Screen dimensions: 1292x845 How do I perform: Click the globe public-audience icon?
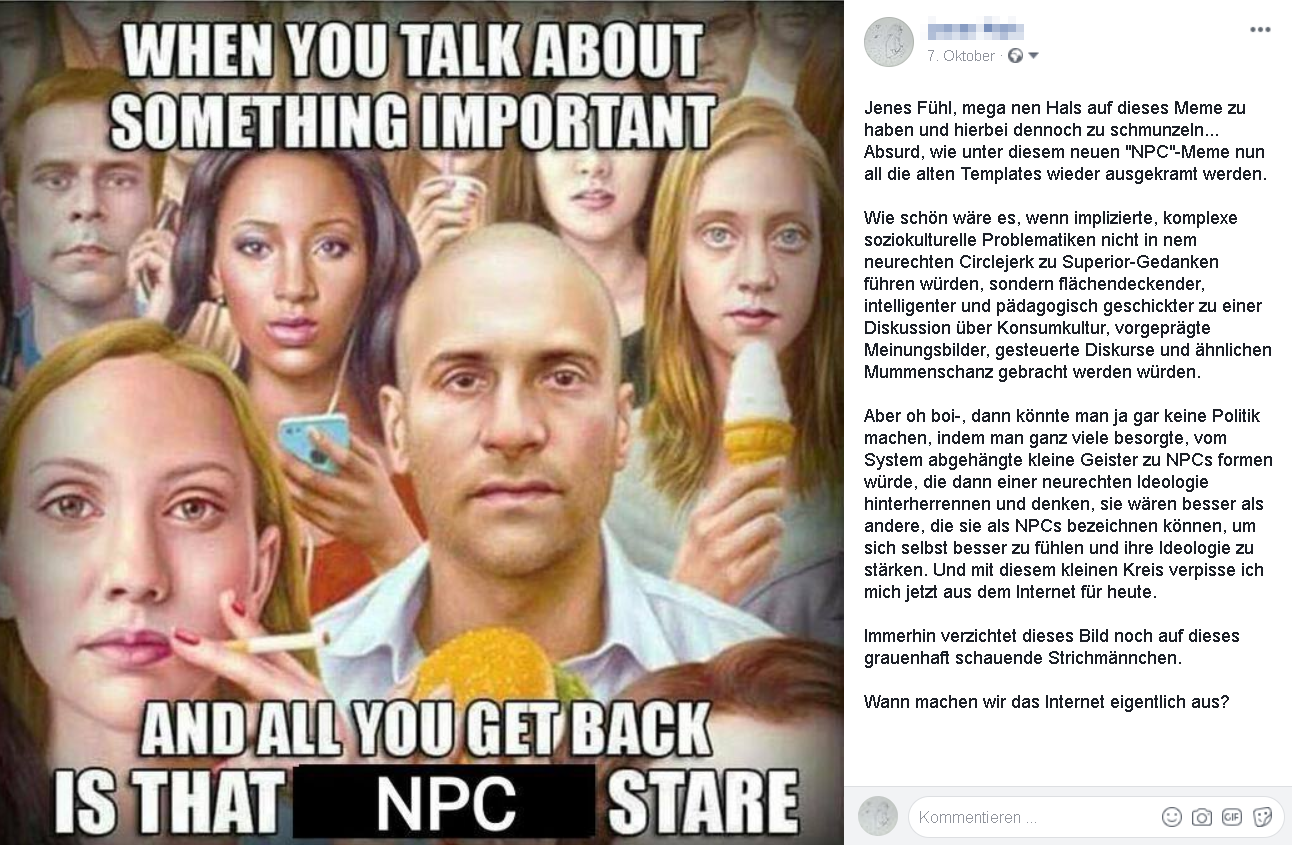tap(1015, 56)
